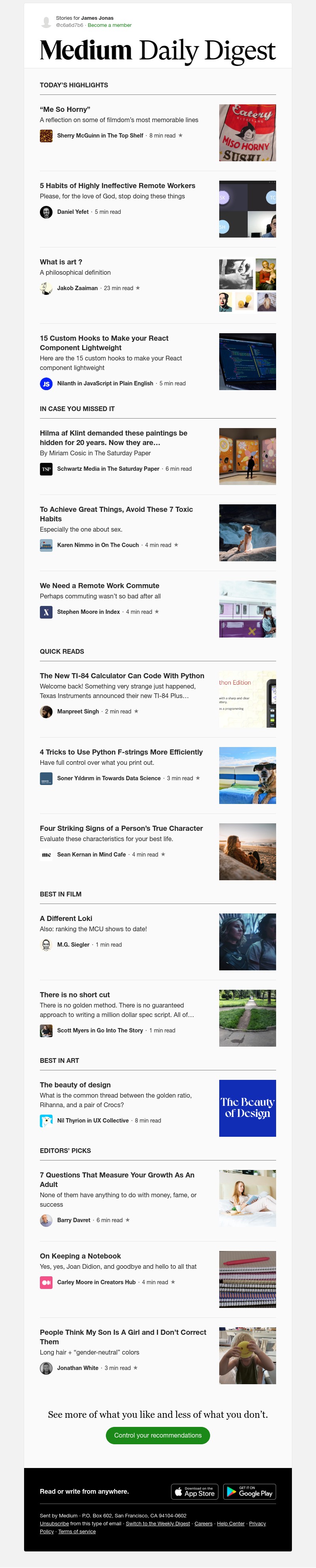Click the Eataly Miso Horny Sushi thumbnail
This screenshot has height=1568, width=316.
tap(247, 133)
